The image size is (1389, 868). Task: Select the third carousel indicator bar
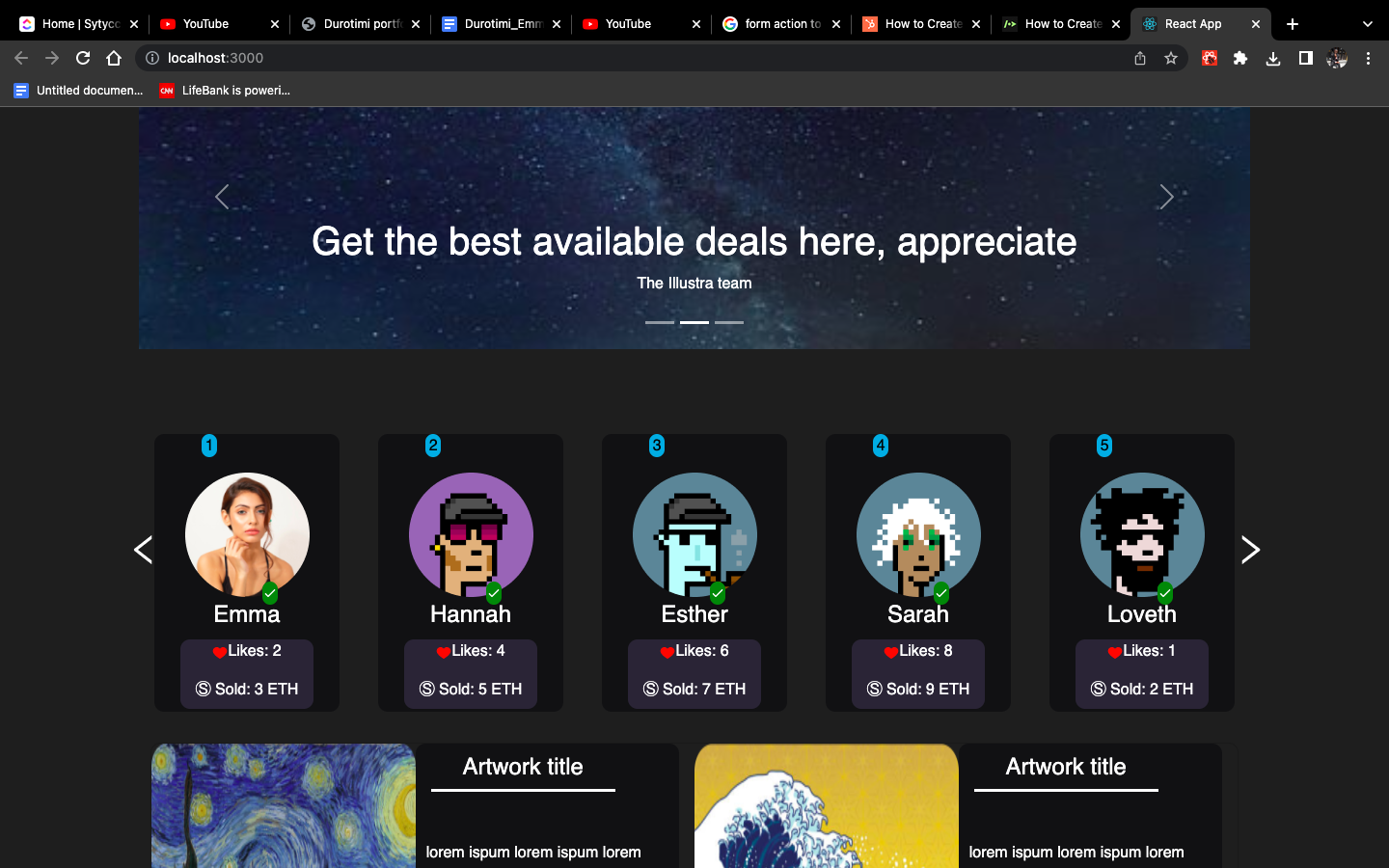click(729, 322)
